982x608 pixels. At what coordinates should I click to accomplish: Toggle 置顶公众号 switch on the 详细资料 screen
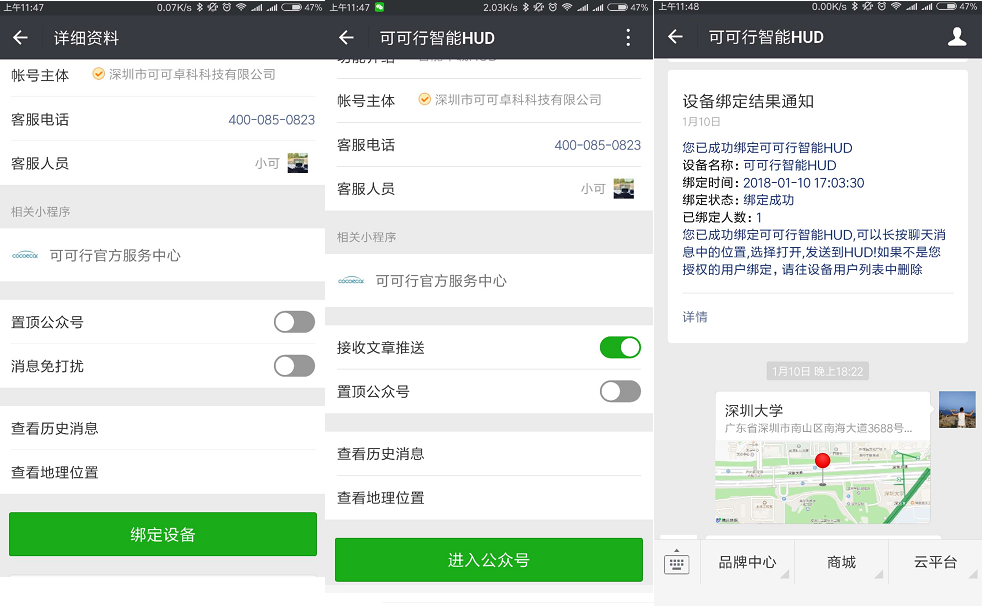tap(294, 322)
